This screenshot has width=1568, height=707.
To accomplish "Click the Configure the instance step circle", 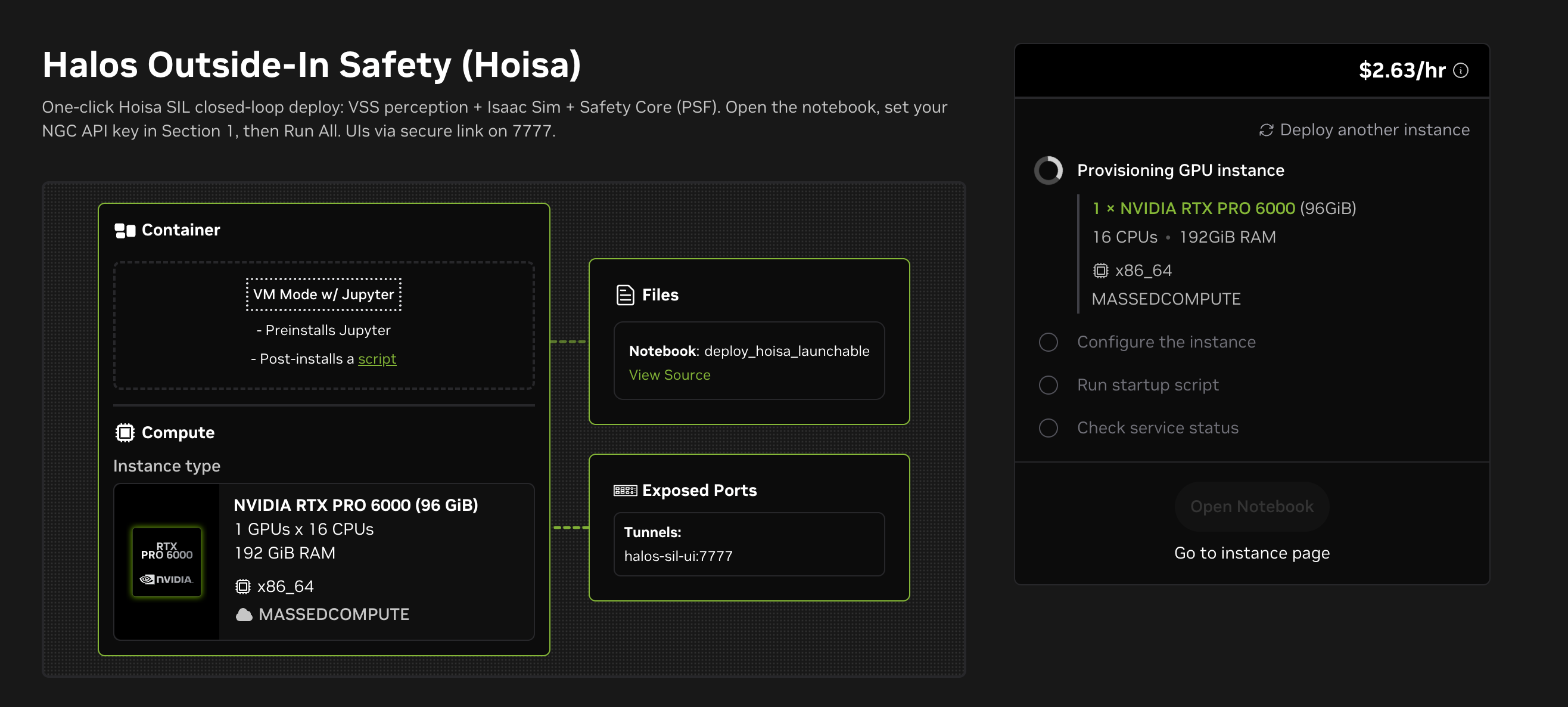I will click(1048, 342).
